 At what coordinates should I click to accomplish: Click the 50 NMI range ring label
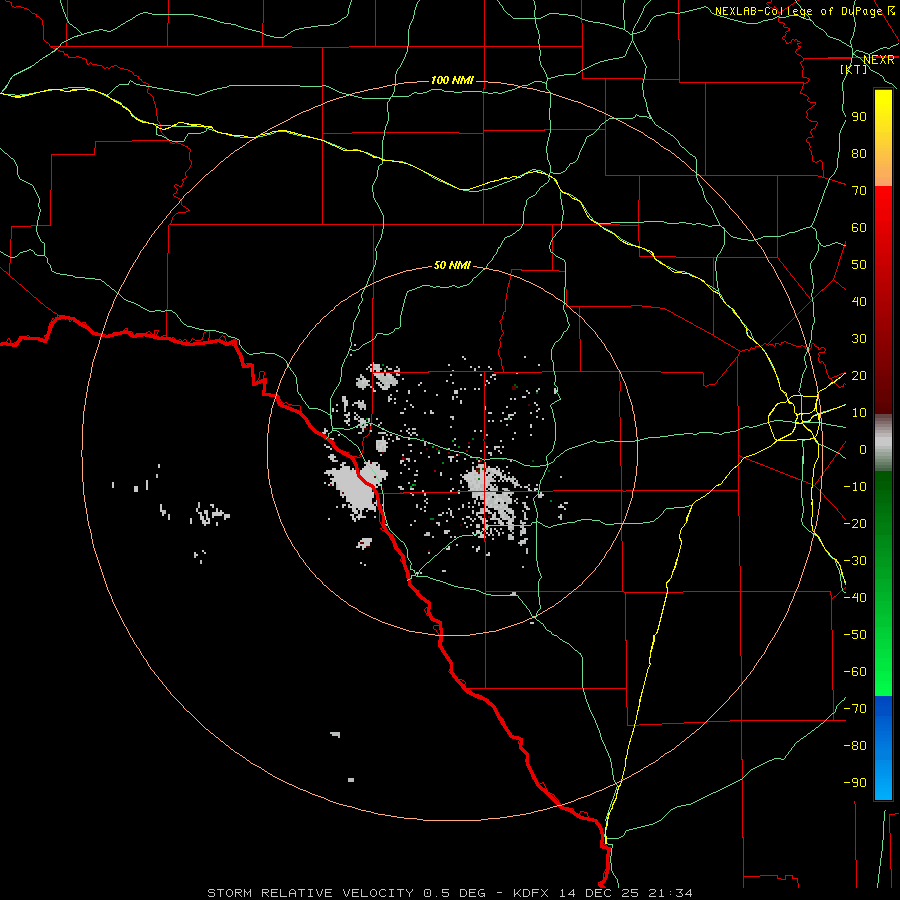point(452,265)
